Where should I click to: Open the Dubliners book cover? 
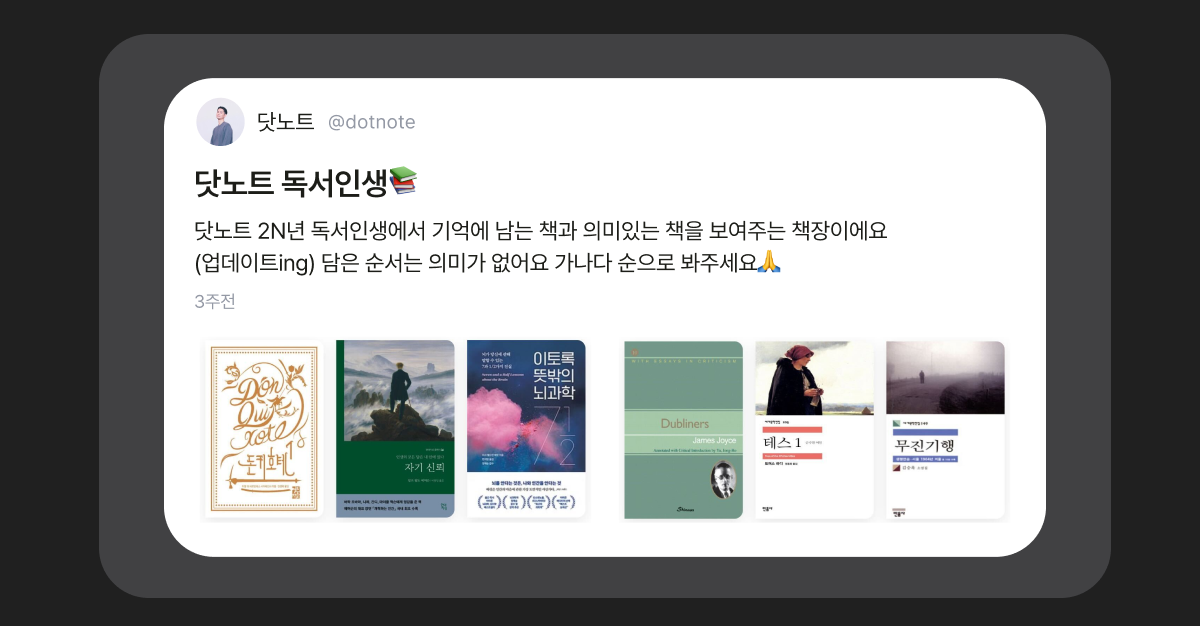[684, 429]
